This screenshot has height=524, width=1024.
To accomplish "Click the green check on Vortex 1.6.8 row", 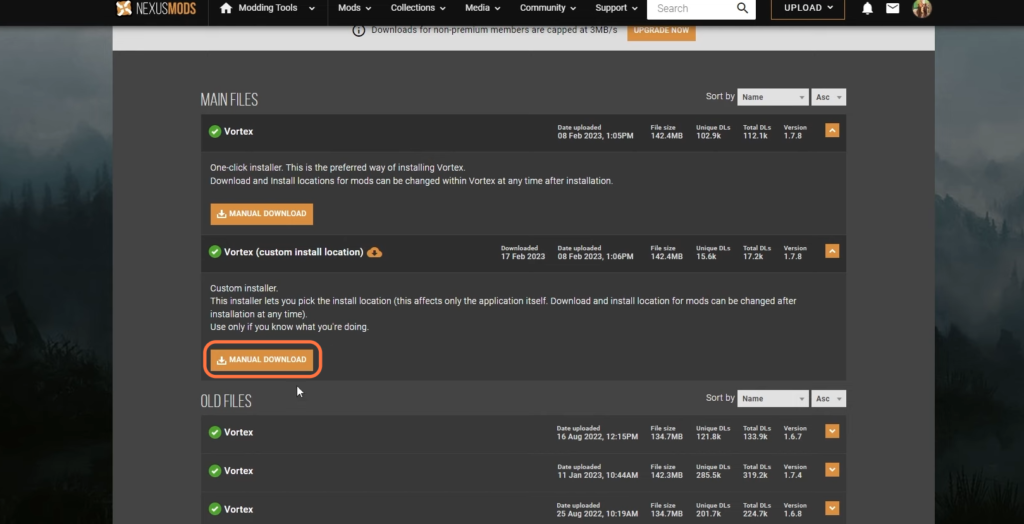I will (215, 509).
